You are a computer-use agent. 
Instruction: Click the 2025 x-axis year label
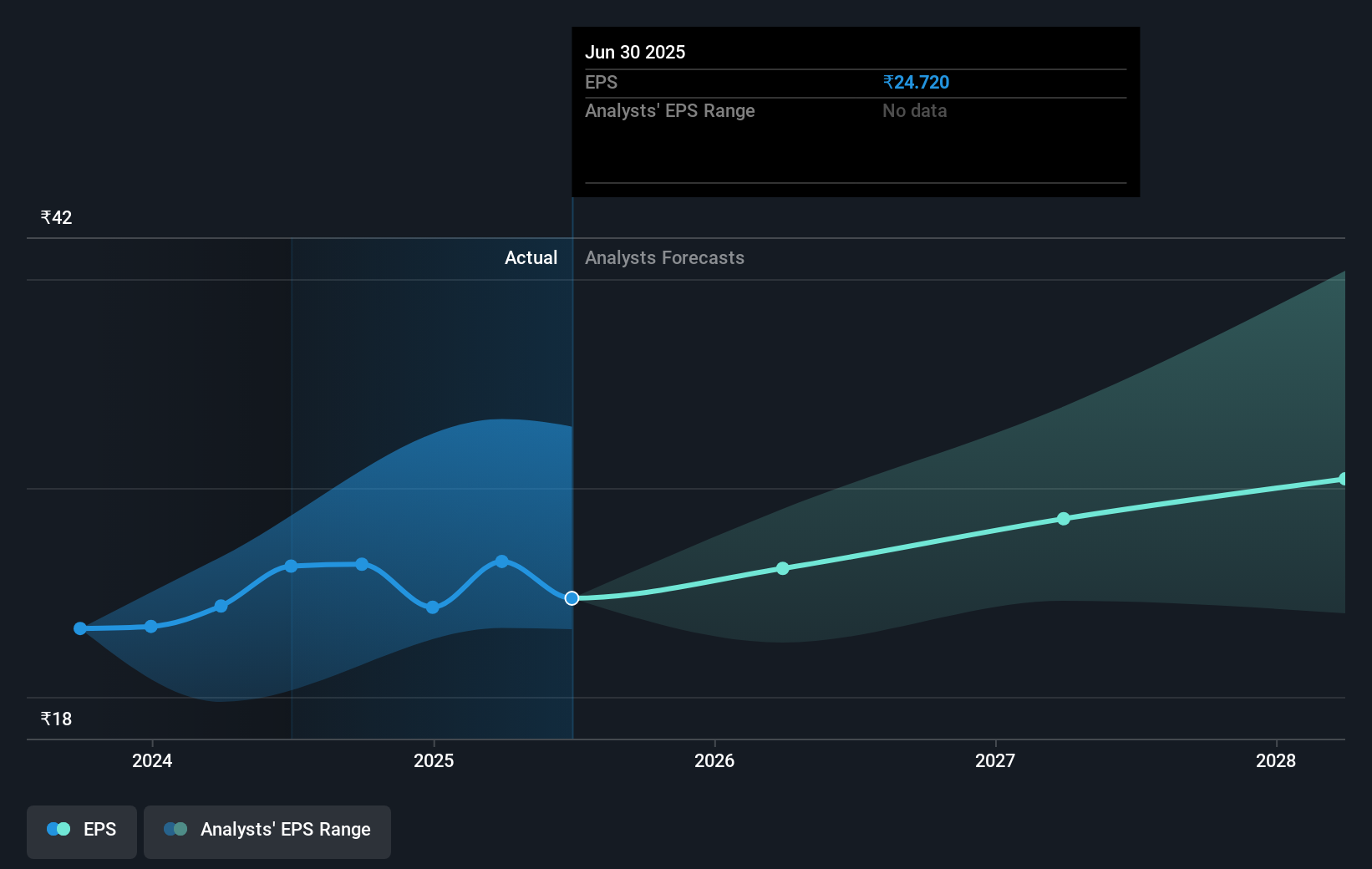click(434, 760)
